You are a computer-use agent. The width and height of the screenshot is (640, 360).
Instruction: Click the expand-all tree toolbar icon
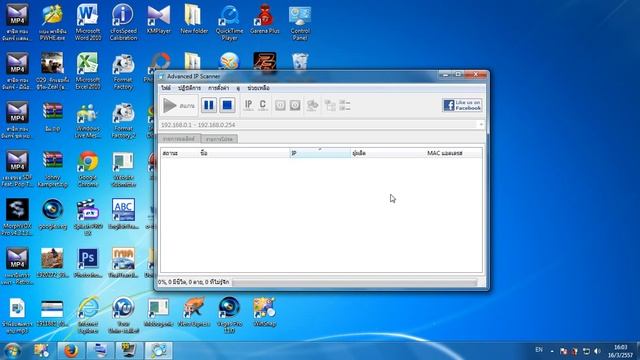click(x=330, y=105)
